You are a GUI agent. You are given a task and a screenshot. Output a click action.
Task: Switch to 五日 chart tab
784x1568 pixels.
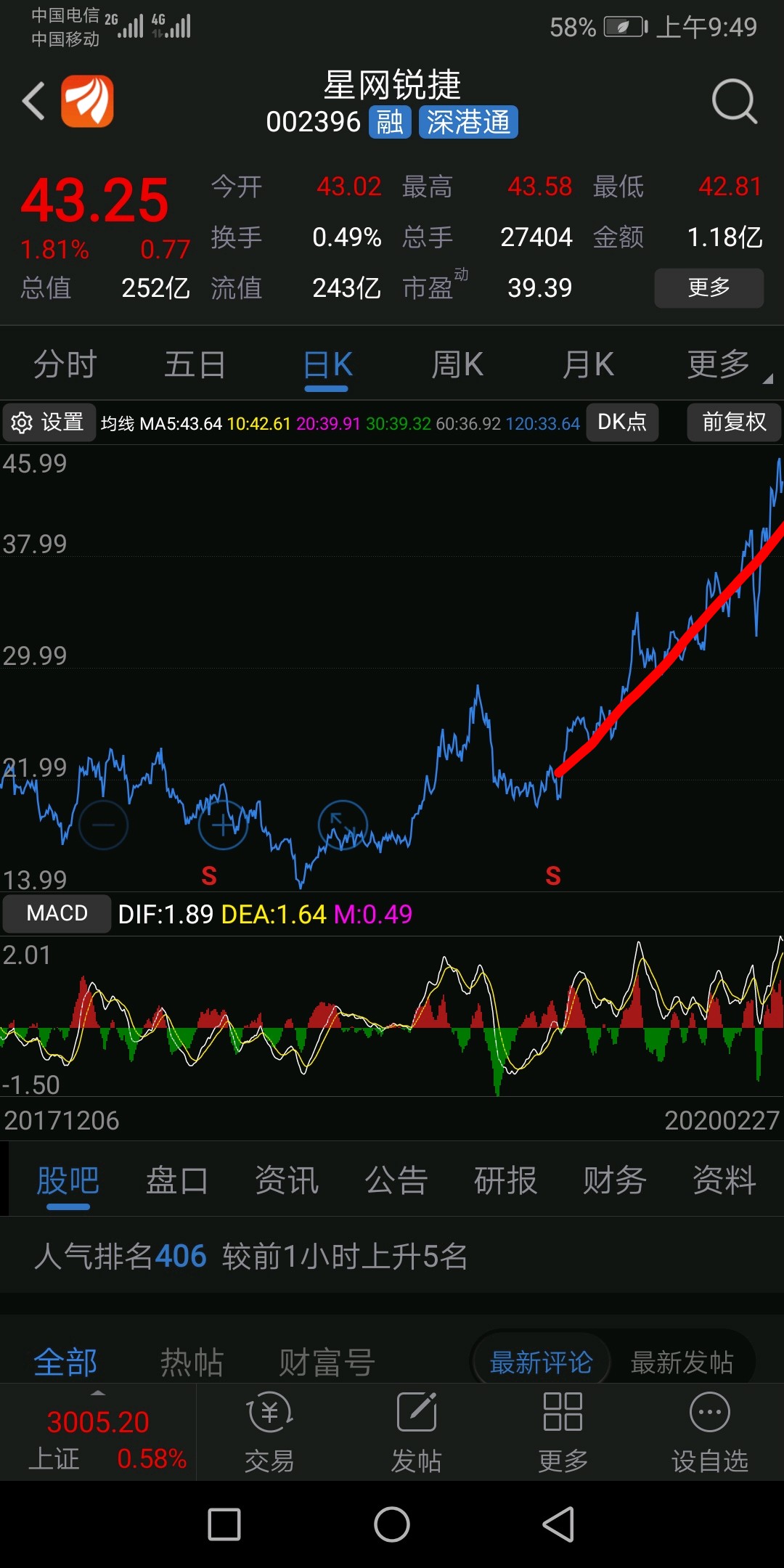[195, 364]
